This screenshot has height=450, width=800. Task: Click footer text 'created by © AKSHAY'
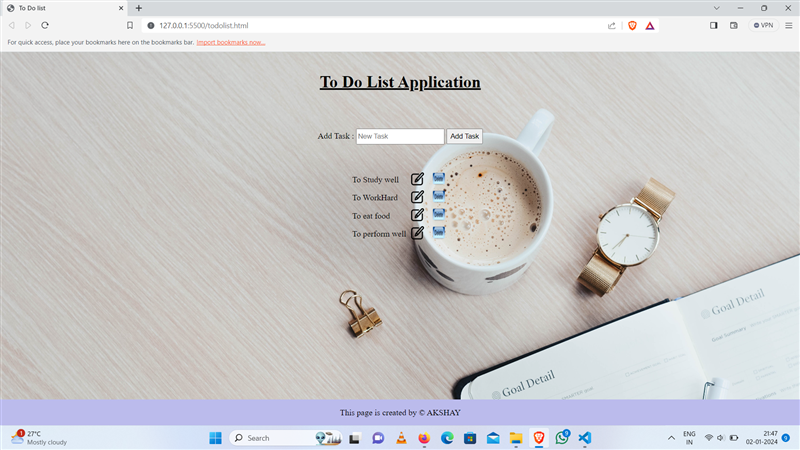pyautogui.click(x=420, y=413)
